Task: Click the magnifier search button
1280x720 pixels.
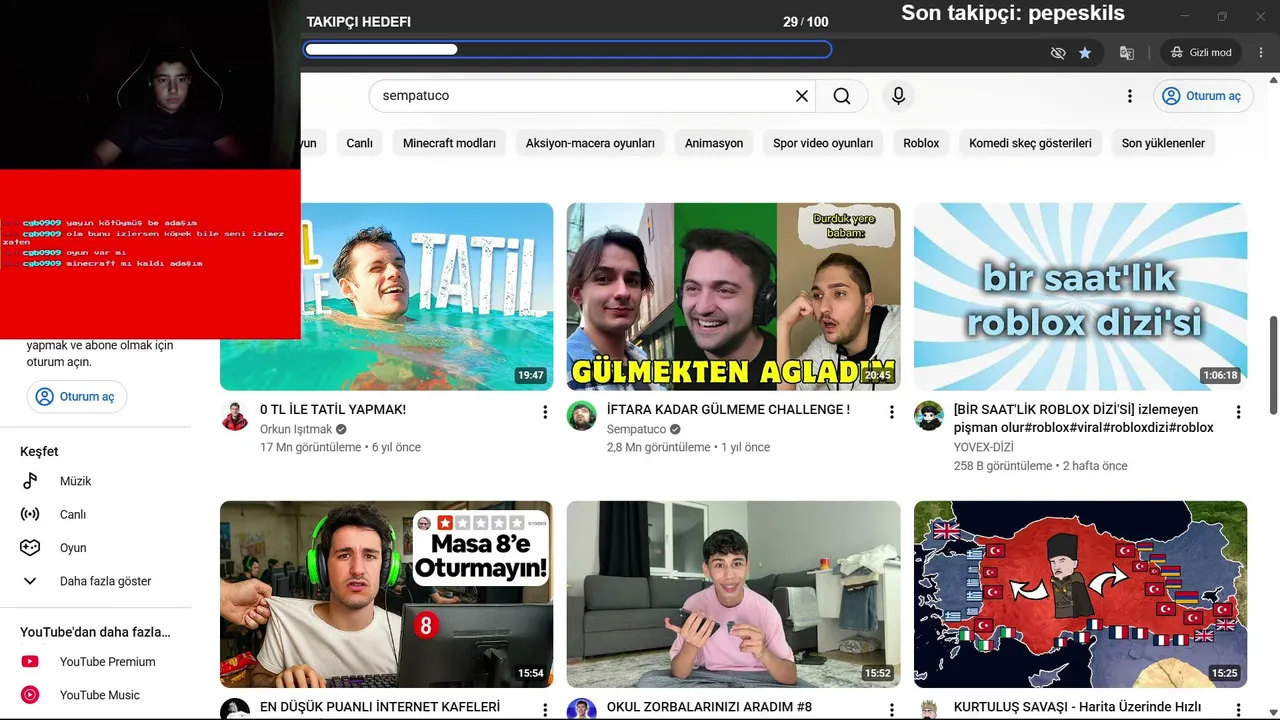Action: click(x=842, y=96)
